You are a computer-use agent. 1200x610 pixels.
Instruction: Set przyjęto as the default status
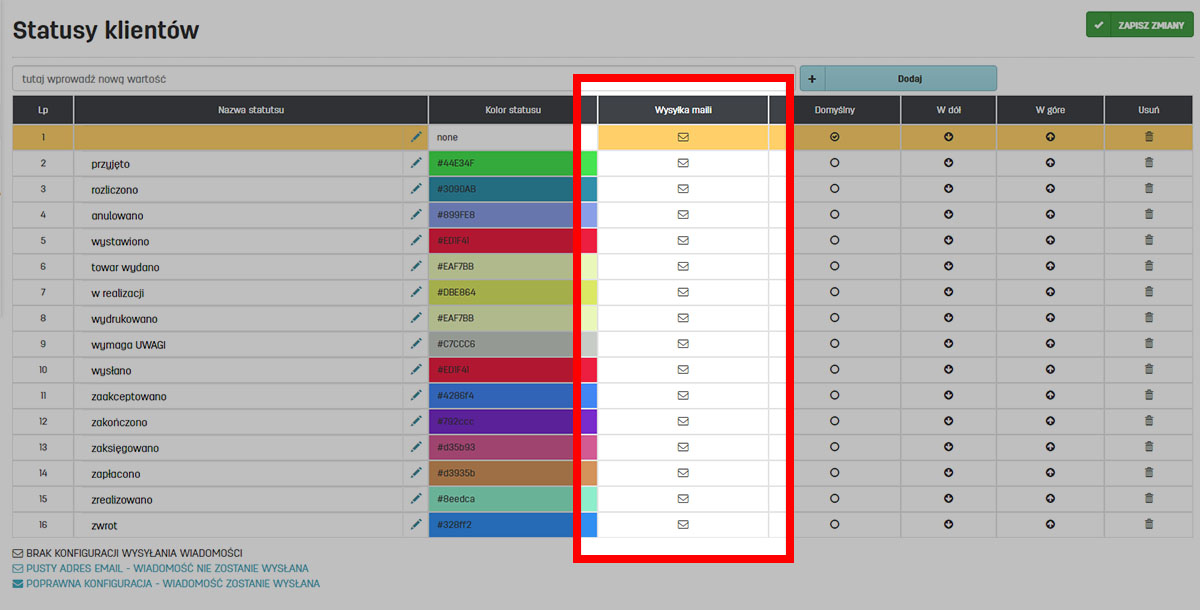(x=834, y=163)
